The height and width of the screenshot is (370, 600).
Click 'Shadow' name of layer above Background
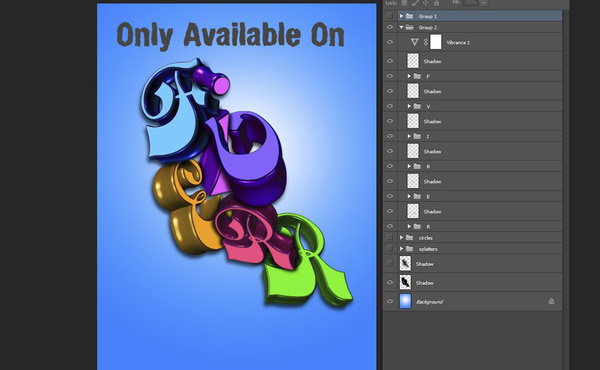pos(425,283)
